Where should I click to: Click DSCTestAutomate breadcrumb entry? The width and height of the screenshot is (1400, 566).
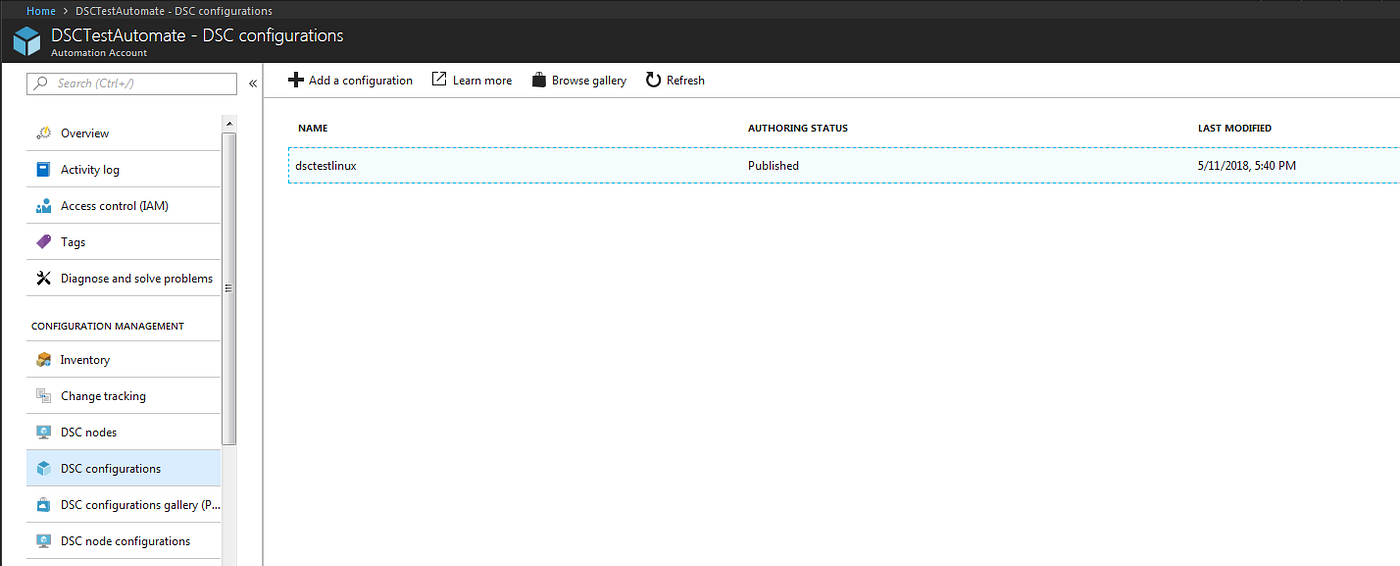pos(174,11)
